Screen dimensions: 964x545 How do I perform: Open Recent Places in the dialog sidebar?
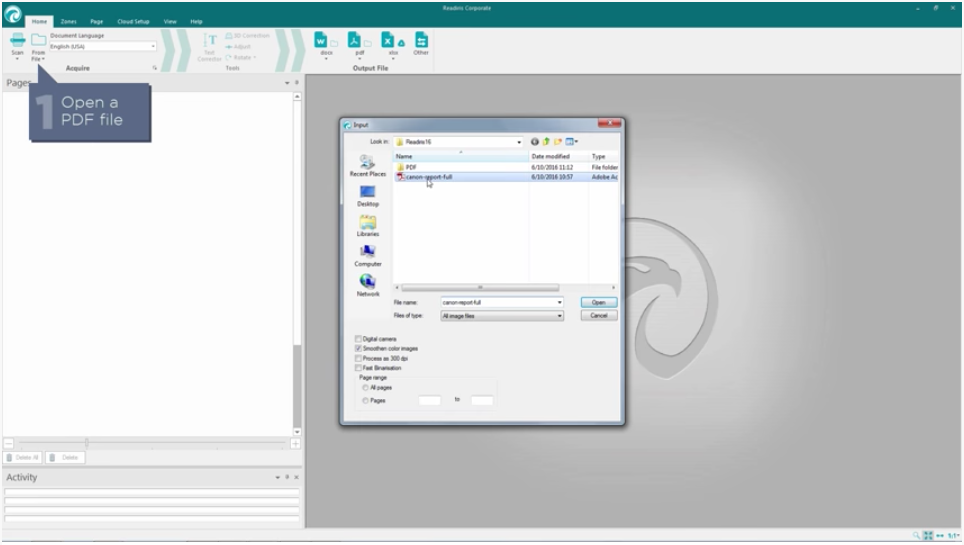pyautogui.click(x=367, y=164)
